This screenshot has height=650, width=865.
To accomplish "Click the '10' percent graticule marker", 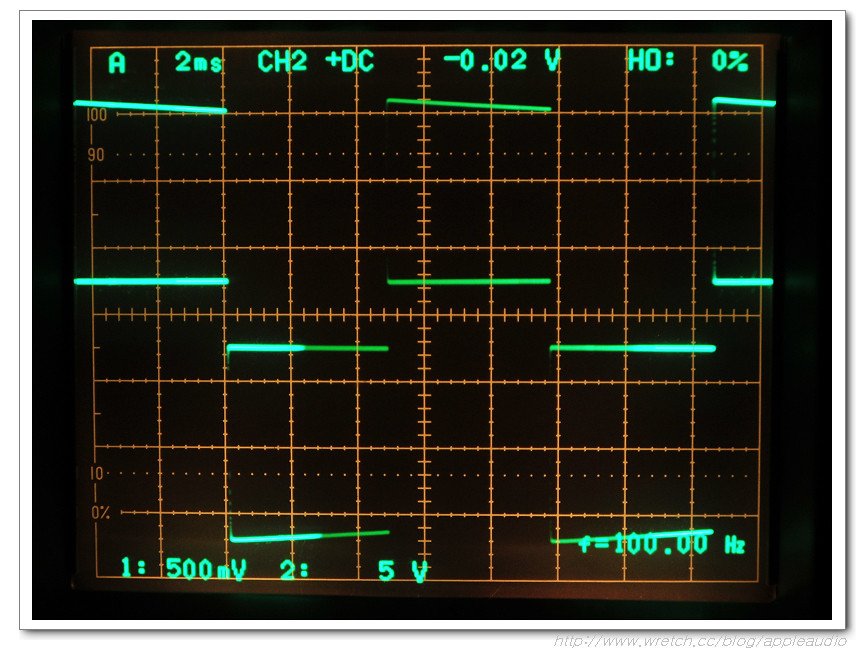I will pyautogui.click(x=96, y=473).
